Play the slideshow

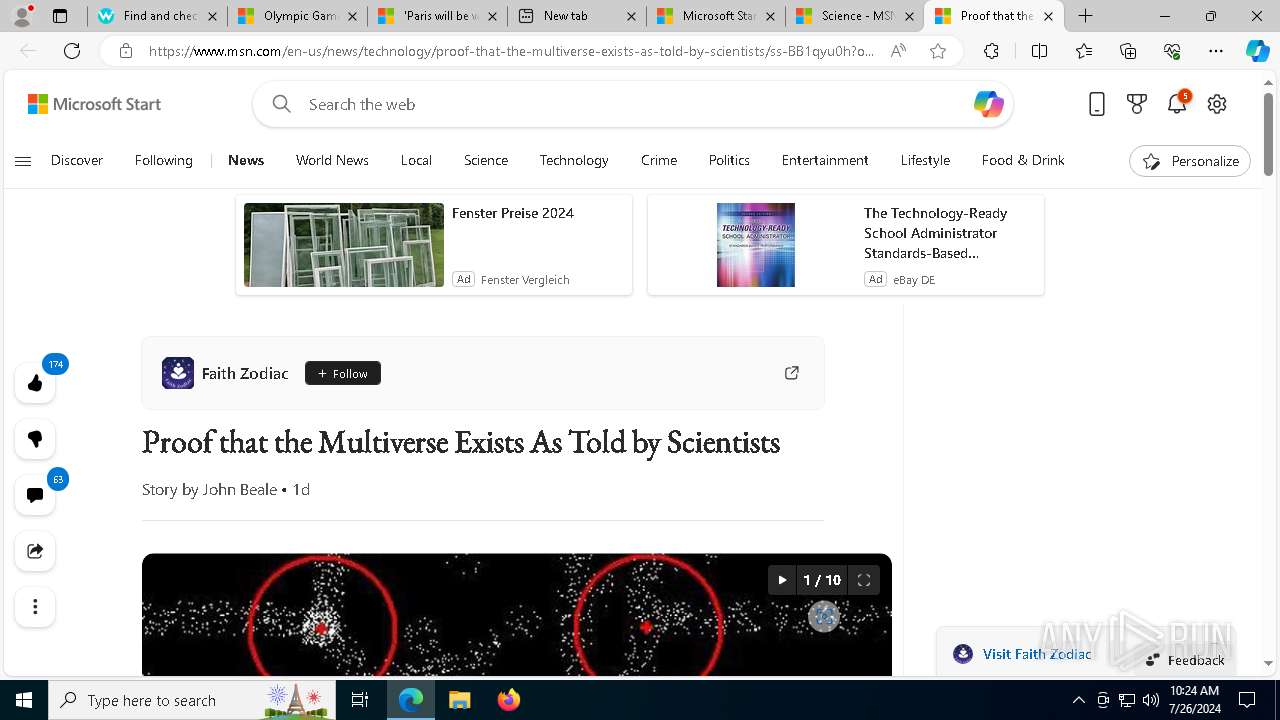coord(782,580)
